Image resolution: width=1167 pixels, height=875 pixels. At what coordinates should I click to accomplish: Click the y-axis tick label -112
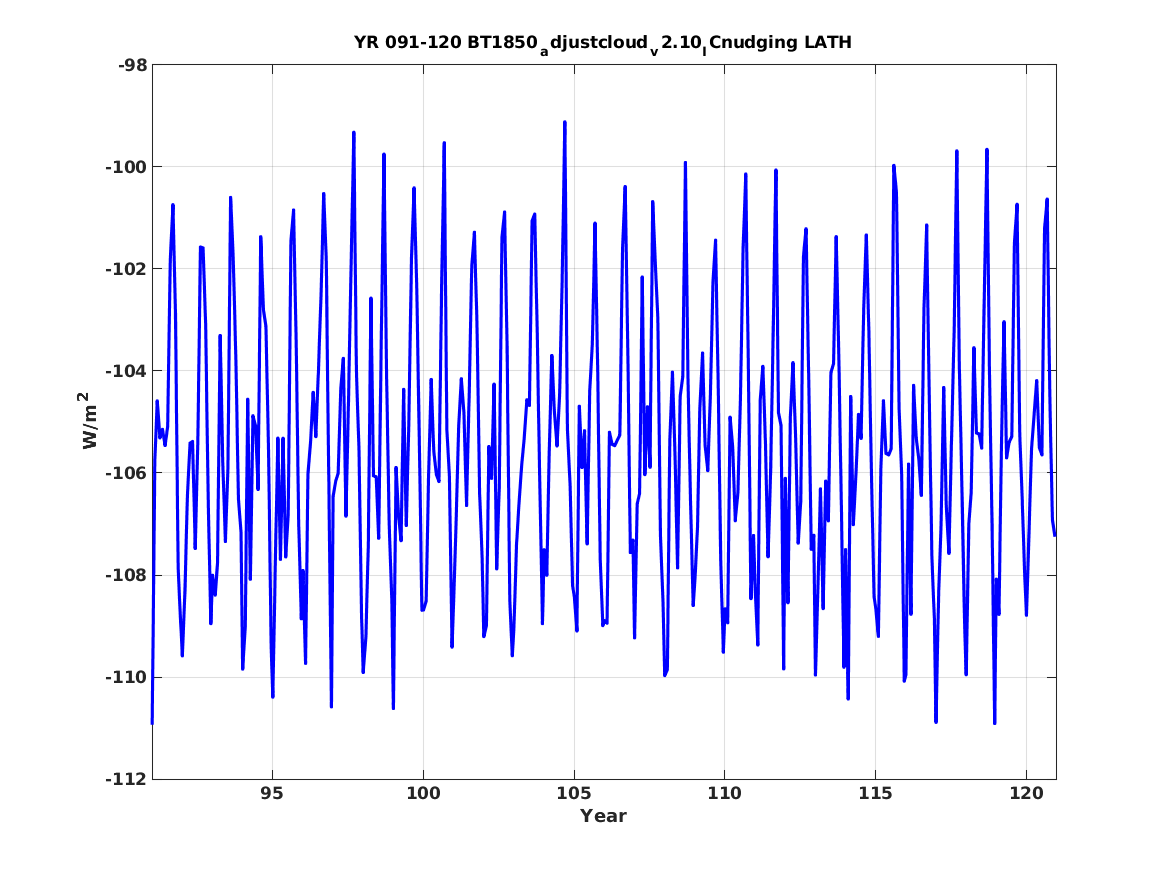(x=127, y=779)
